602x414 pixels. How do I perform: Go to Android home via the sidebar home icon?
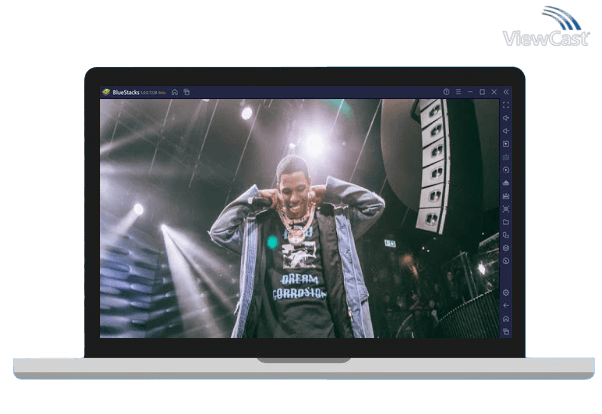506,319
